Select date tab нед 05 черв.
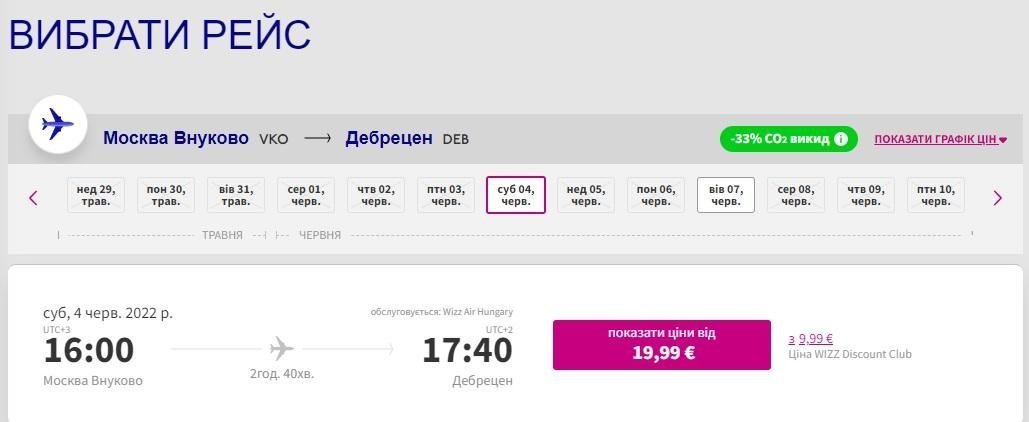1029x422 pixels. (585, 195)
